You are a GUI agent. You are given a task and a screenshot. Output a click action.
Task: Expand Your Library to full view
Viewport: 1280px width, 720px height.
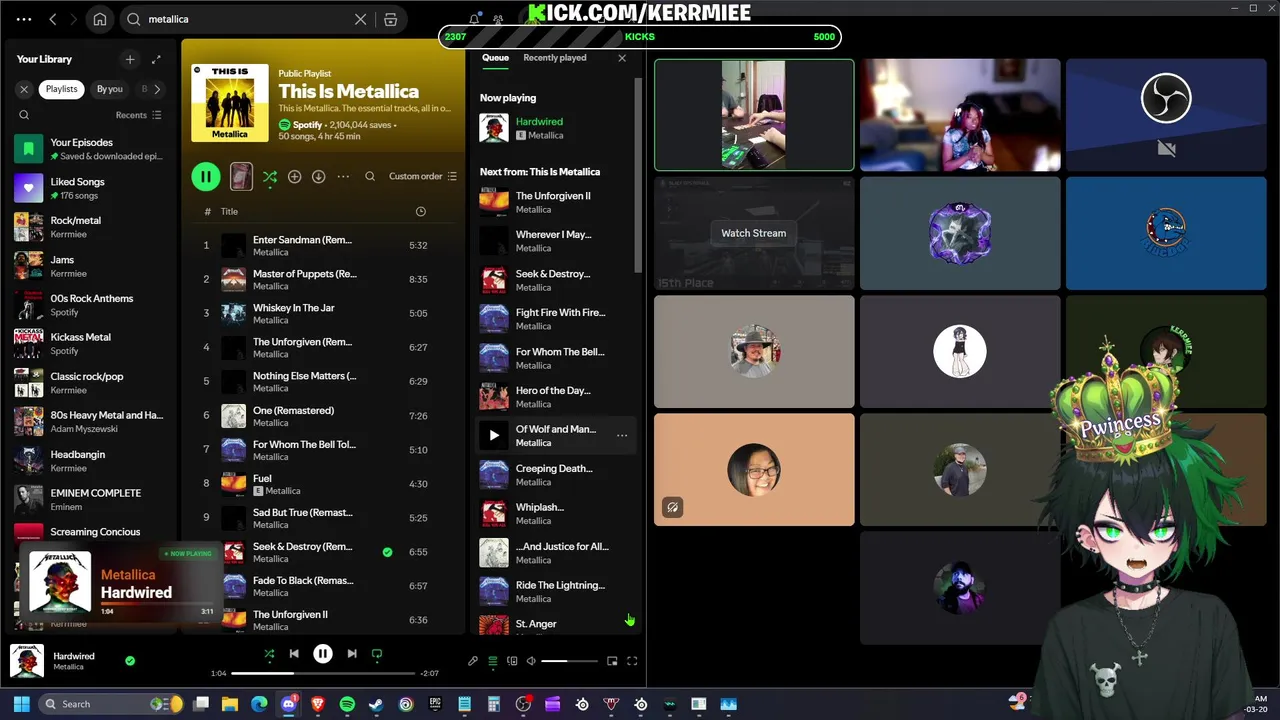[156, 59]
